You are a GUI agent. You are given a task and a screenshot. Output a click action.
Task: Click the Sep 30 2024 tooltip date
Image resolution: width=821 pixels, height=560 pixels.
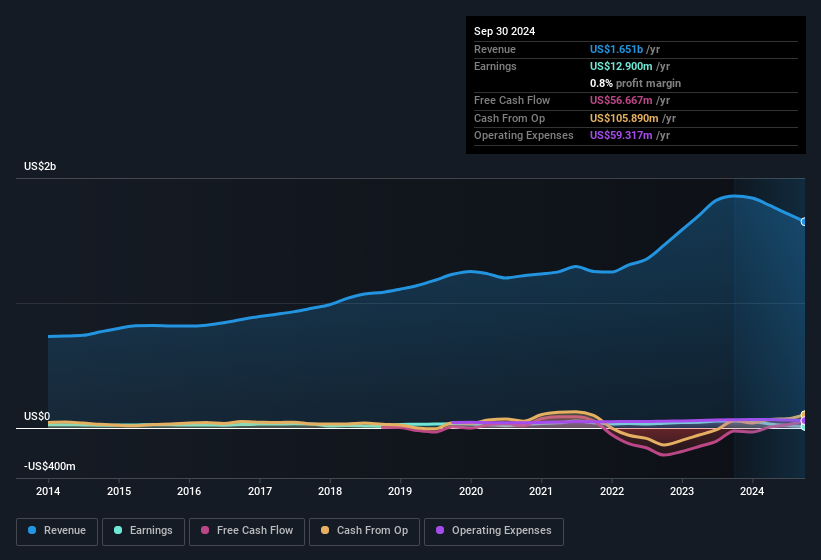[504, 31]
